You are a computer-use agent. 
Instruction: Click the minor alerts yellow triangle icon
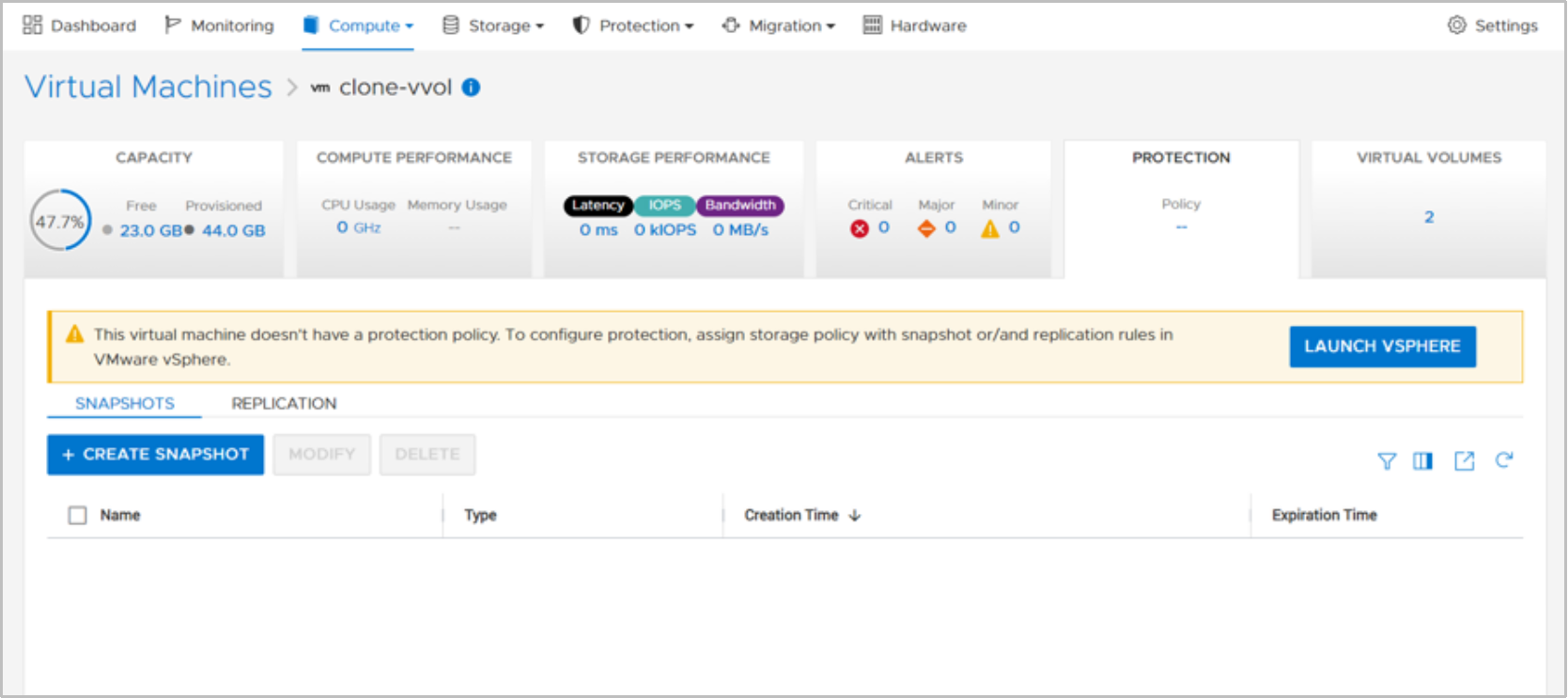pos(990,228)
